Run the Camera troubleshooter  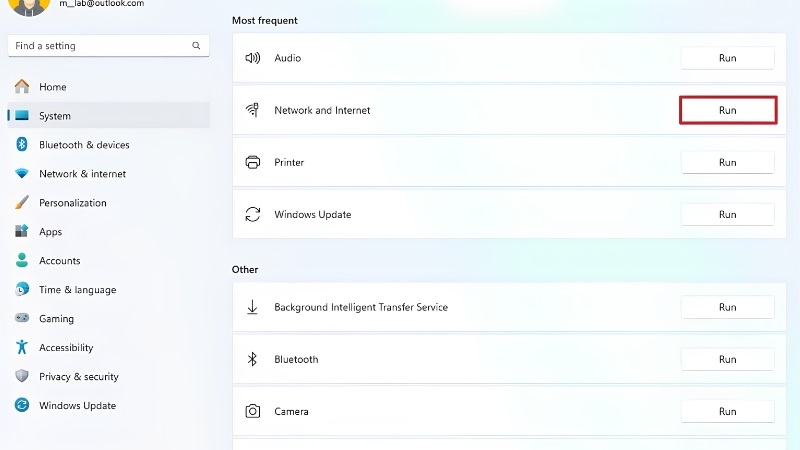pyautogui.click(x=728, y=411)
